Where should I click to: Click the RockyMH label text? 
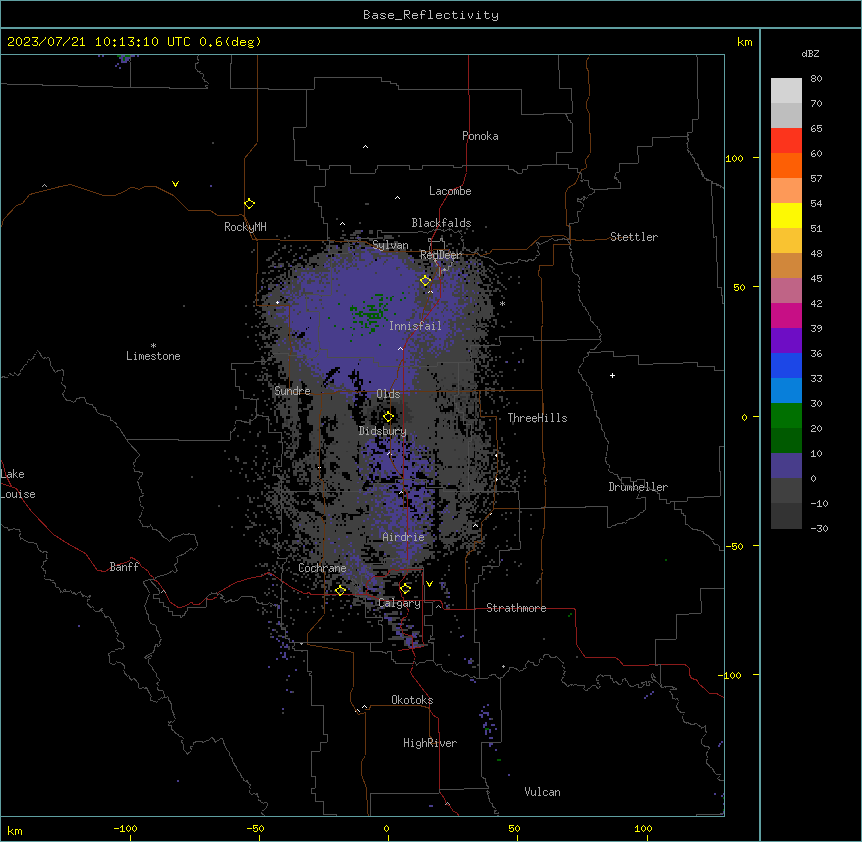[x=245, y=227]
